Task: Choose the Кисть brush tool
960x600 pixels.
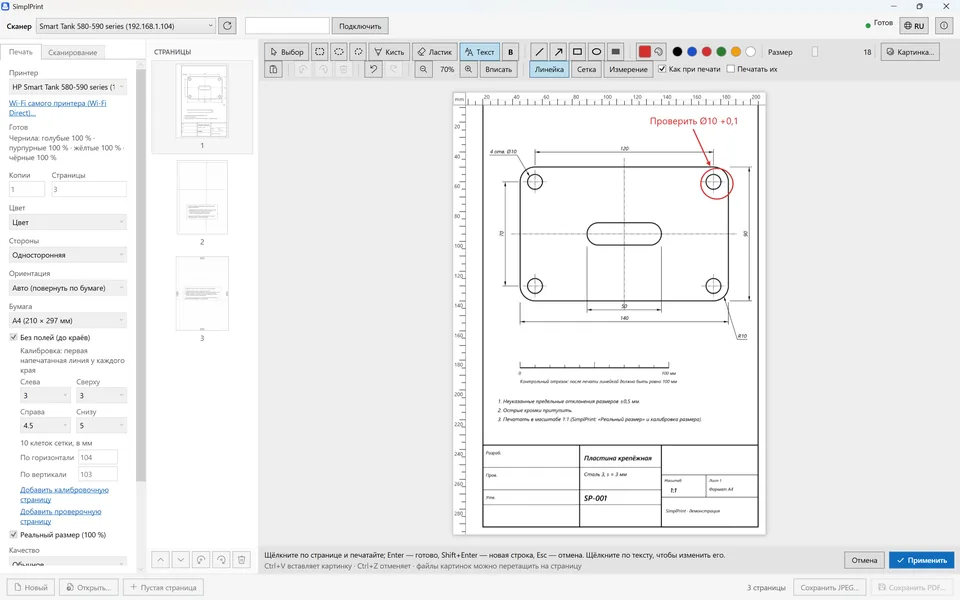Action: 389,52
